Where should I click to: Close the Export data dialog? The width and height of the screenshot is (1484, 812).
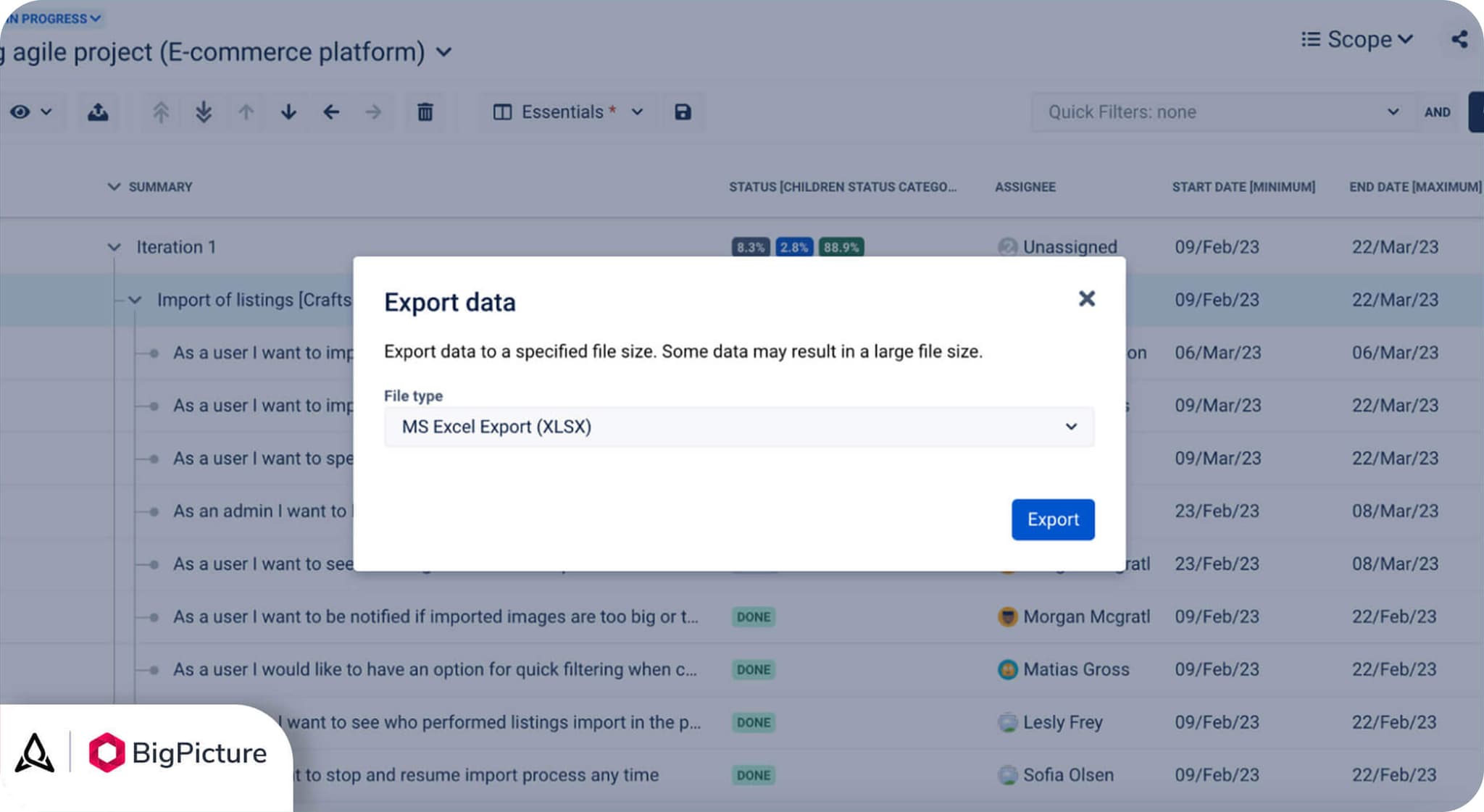click(x=1086, y=298)
